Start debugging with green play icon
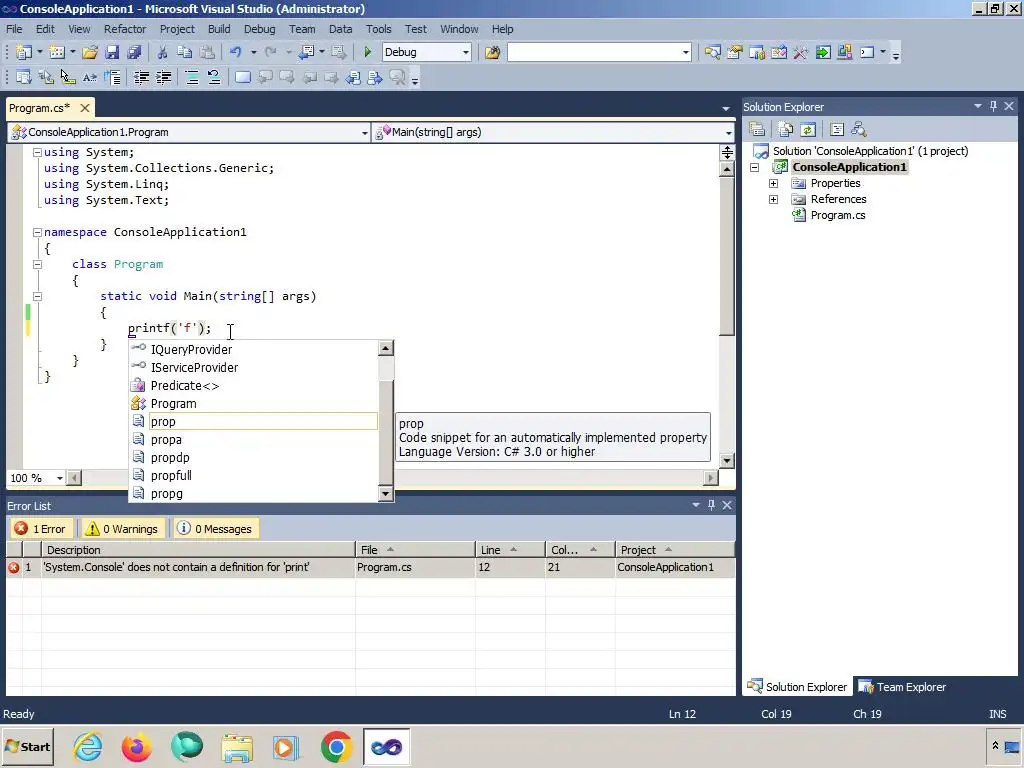This screenshot has width=1024, height=768. coord(367,52)
